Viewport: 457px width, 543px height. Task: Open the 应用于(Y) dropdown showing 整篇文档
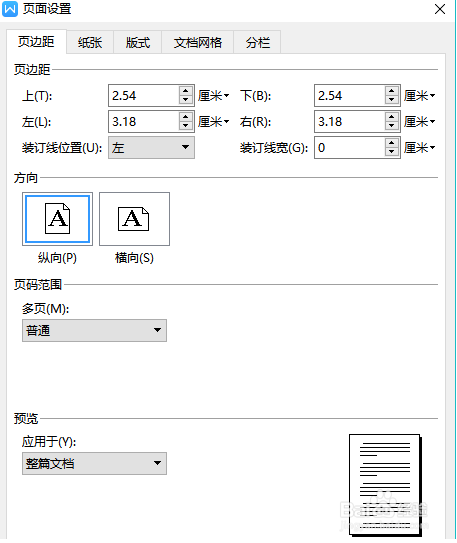[94, 463]
